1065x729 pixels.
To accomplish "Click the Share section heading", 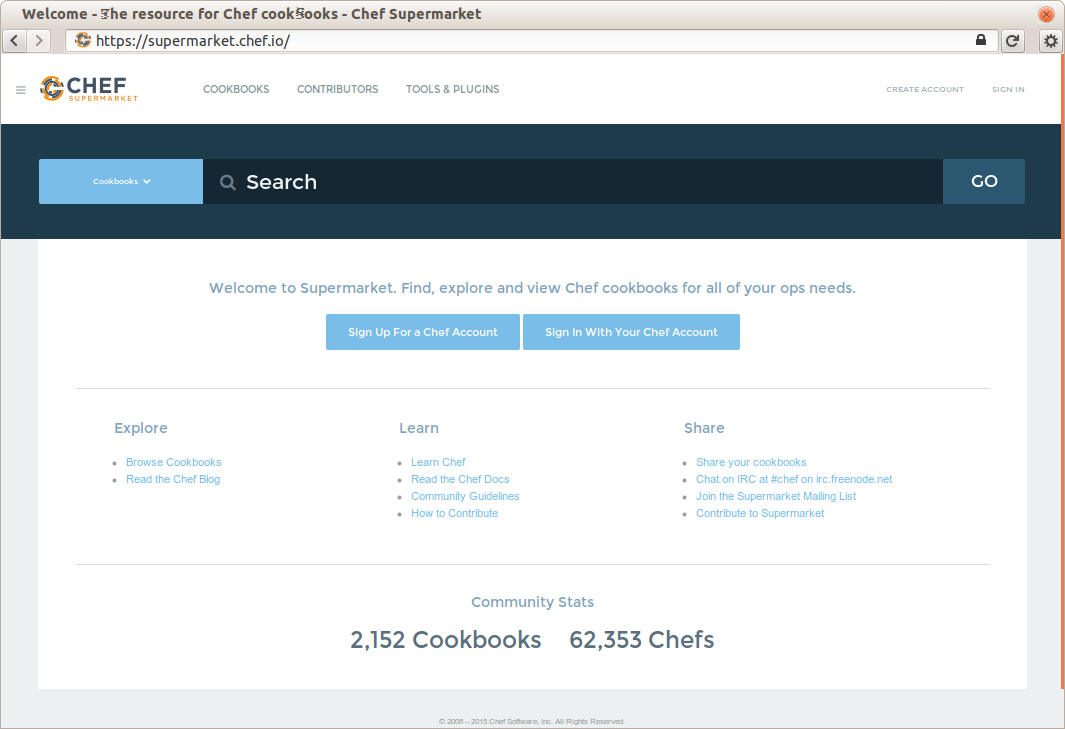I will [704, 428].
